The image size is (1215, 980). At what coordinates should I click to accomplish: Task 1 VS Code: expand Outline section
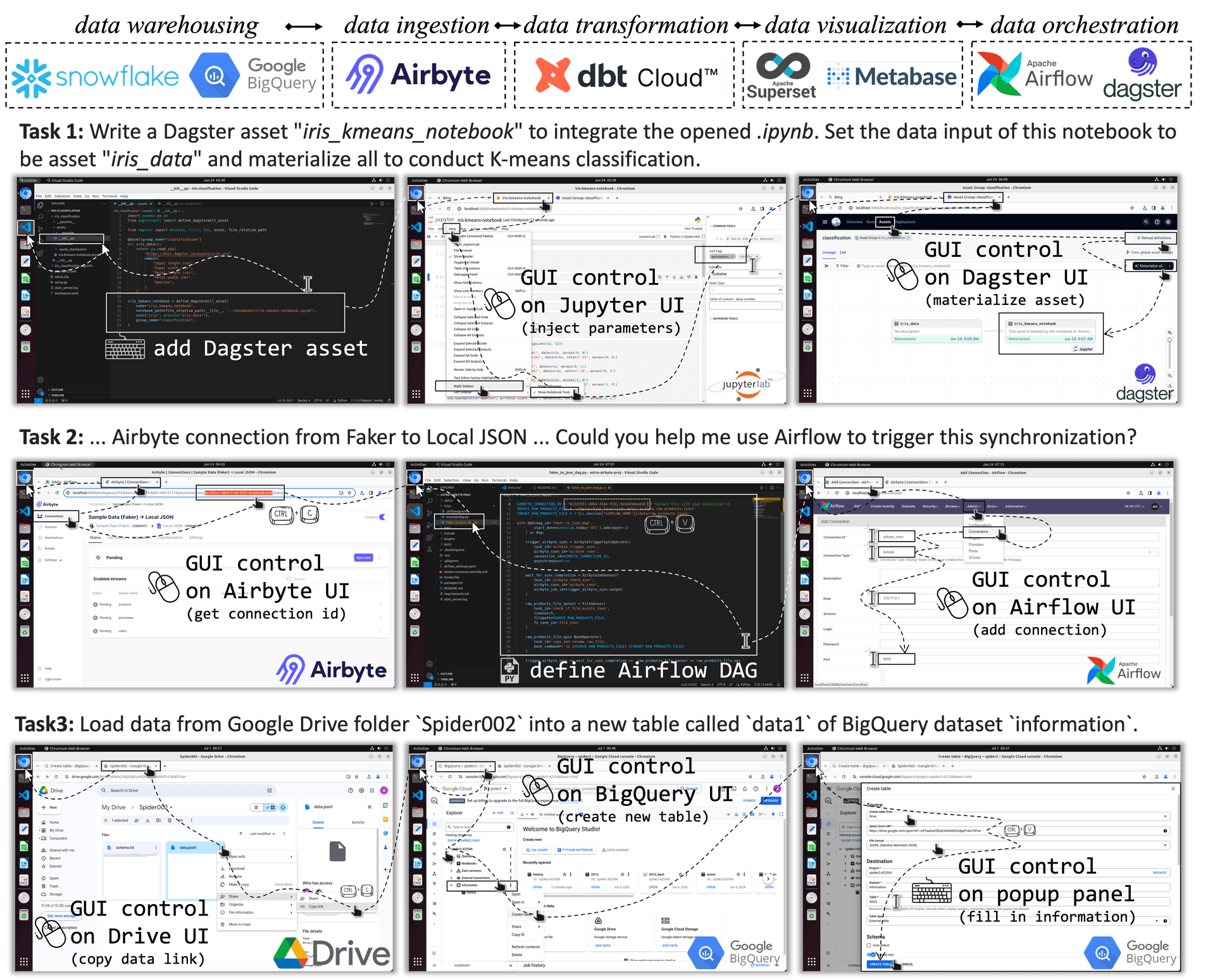click(x=57, y=390)
